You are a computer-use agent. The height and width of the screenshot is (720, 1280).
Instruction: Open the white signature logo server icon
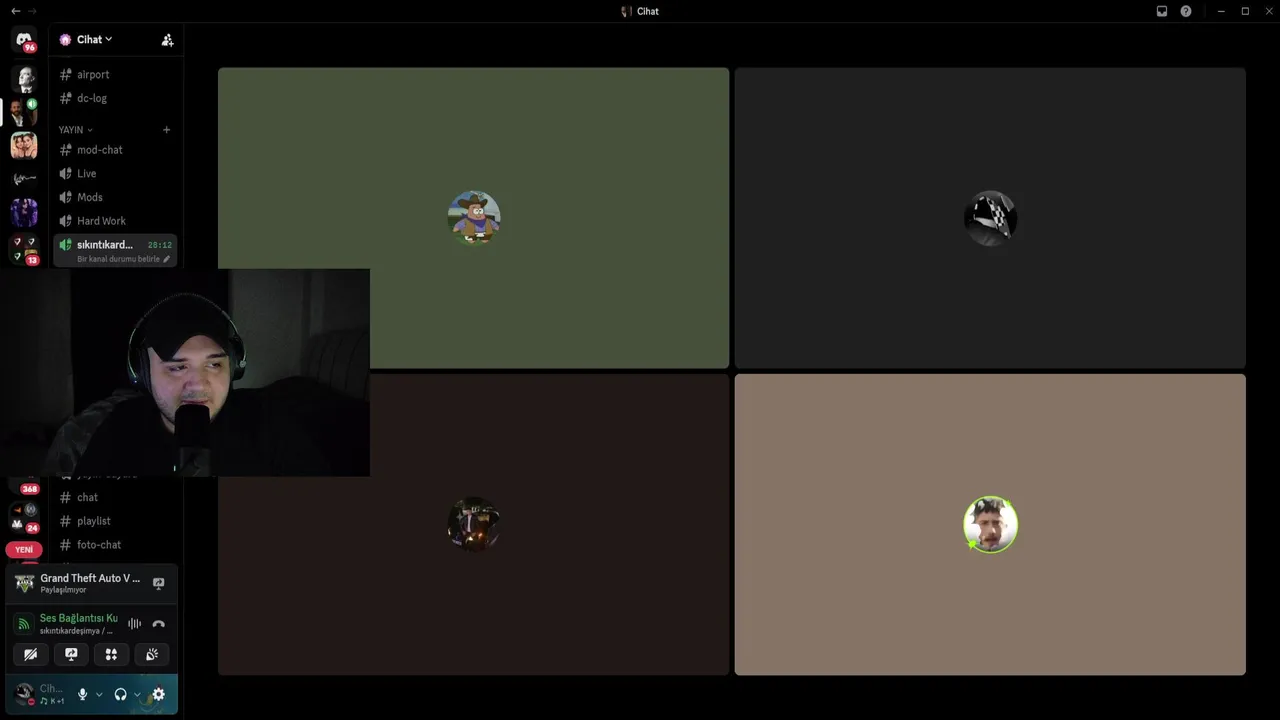24,179
